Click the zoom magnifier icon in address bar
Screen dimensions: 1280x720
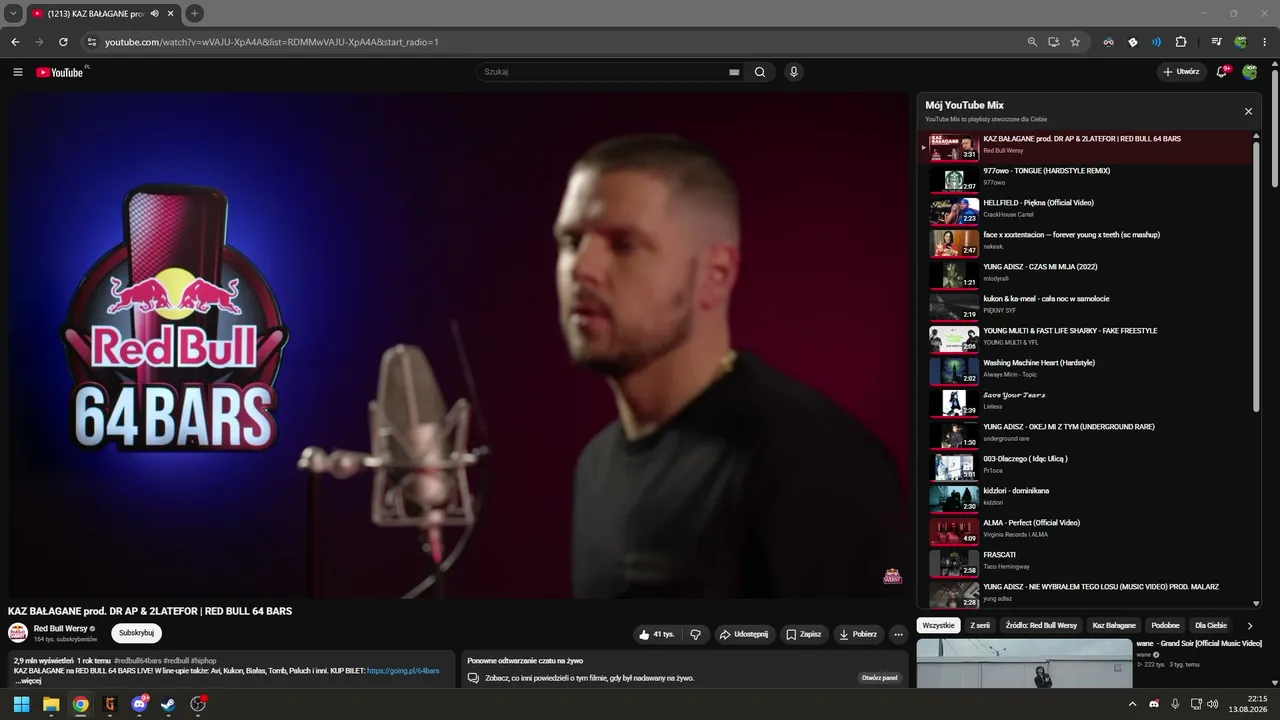pyautogui.click(x=1032, y=42)
